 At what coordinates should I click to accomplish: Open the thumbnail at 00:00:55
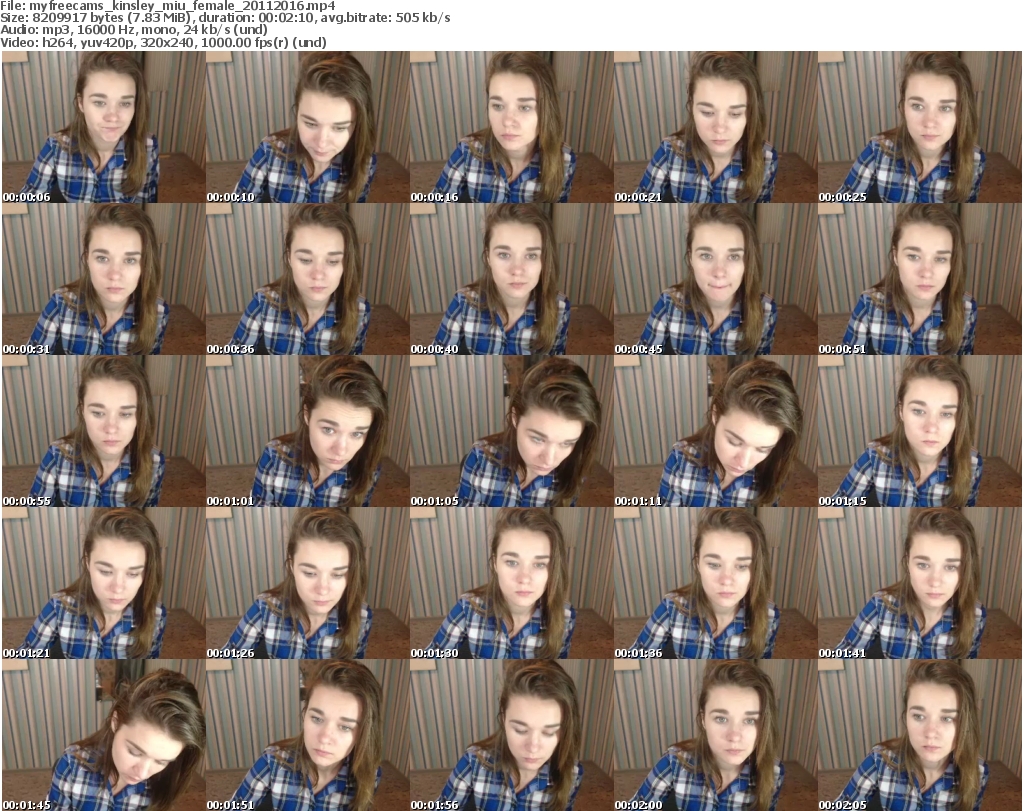coord(104,431)
